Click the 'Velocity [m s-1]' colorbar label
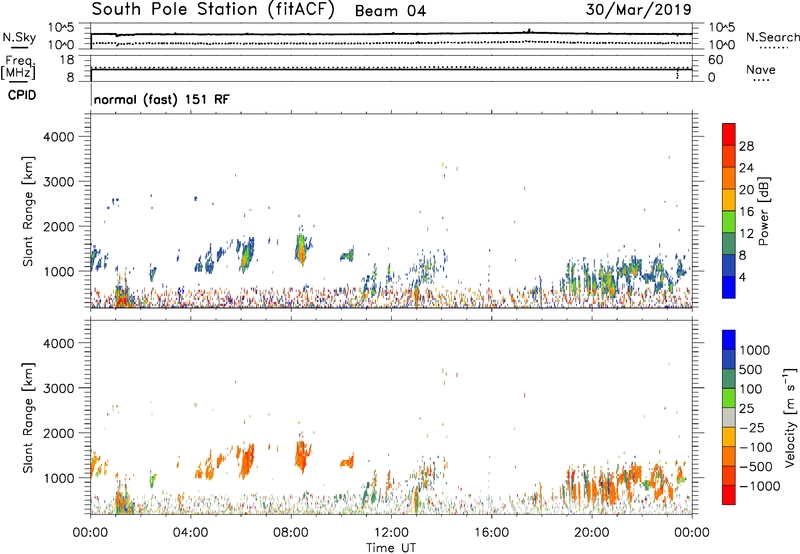 pyautogui.click(x=790, y=417)
